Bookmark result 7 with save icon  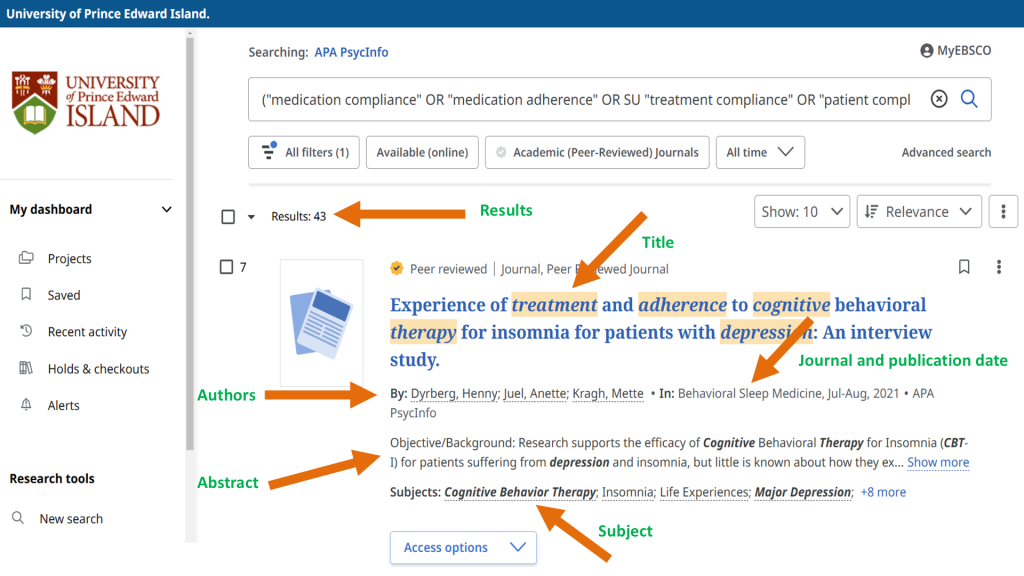tap(964, 267)
